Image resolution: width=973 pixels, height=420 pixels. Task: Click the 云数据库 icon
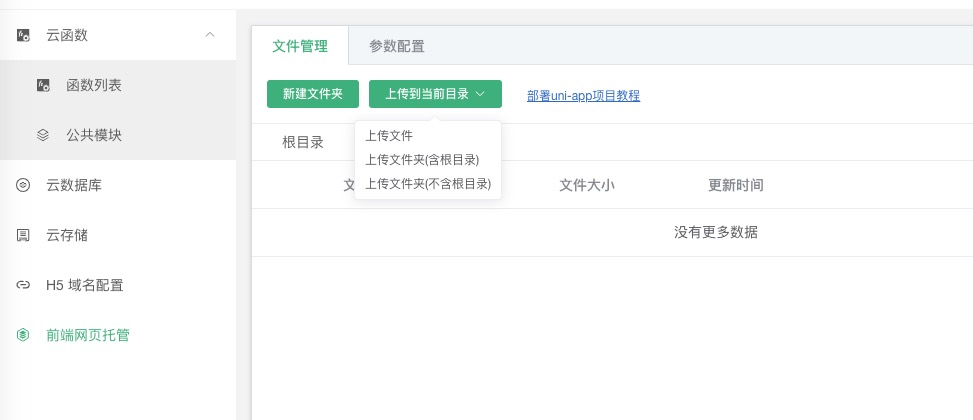tap(23, 185)
